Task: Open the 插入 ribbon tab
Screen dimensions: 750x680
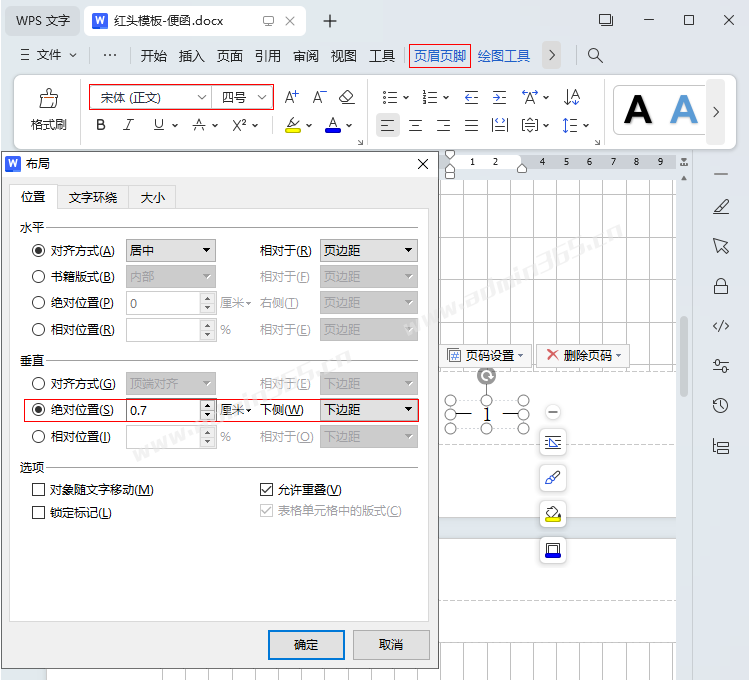Action: (191, 56)
